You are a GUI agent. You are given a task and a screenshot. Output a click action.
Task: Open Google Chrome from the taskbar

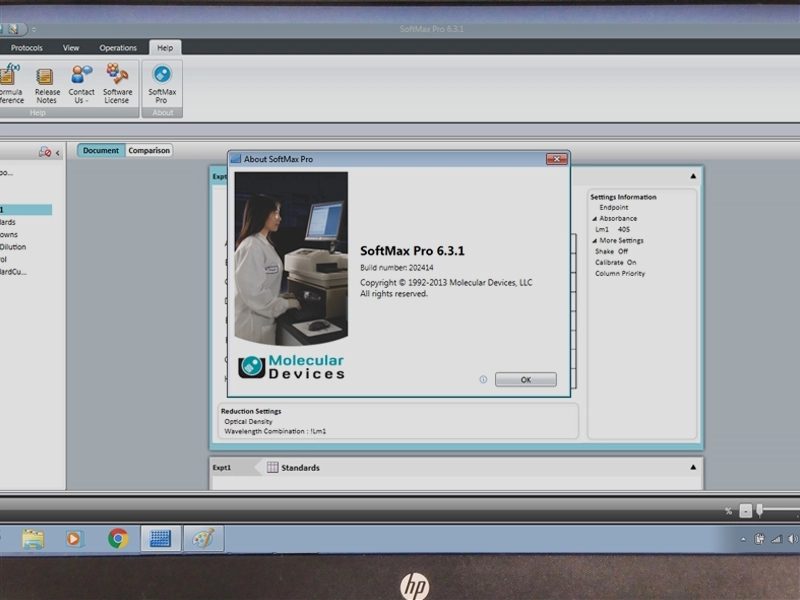[x=118, y=539]
